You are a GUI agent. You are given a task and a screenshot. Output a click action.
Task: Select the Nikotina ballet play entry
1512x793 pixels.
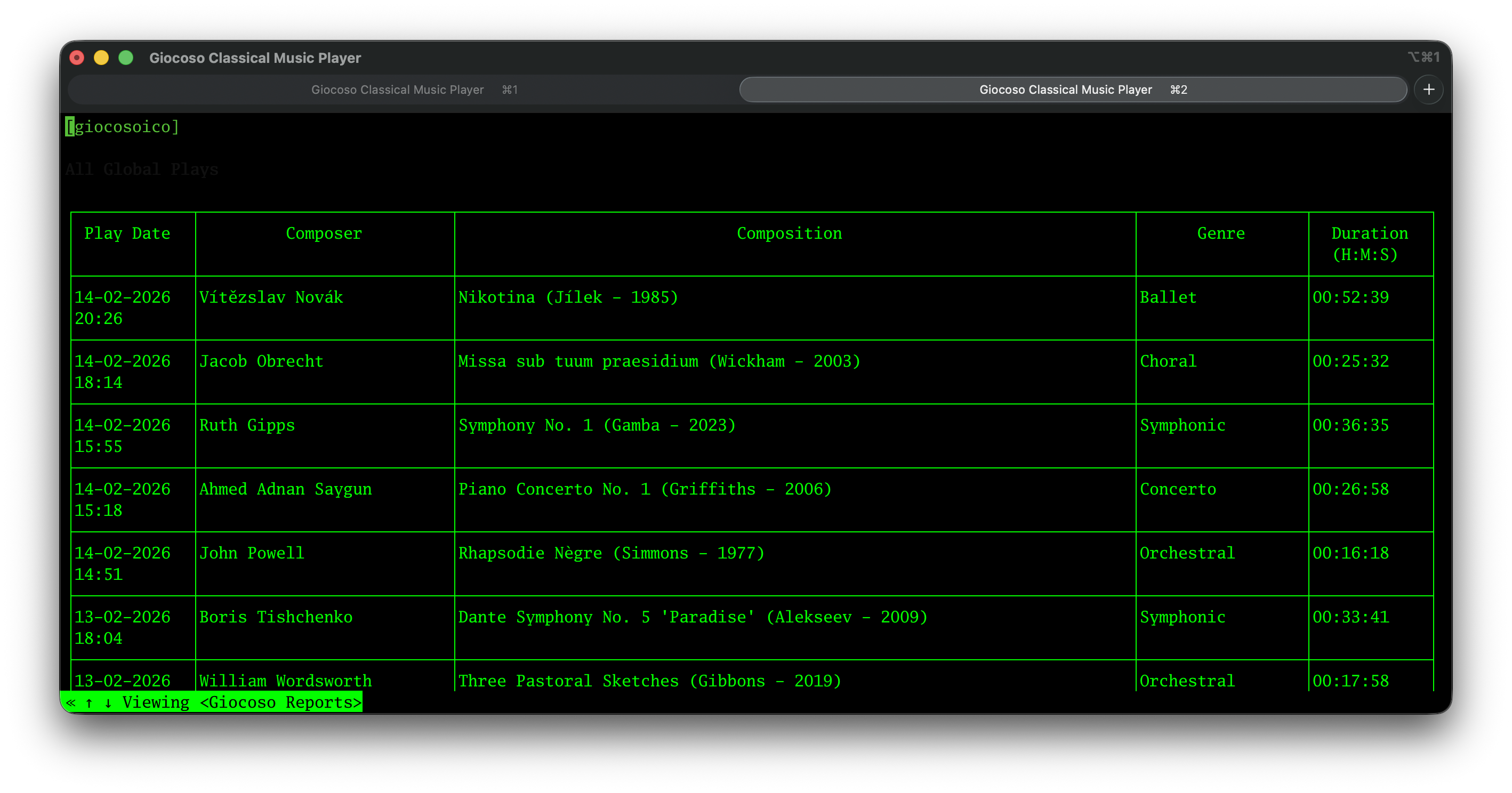point(568,297)
